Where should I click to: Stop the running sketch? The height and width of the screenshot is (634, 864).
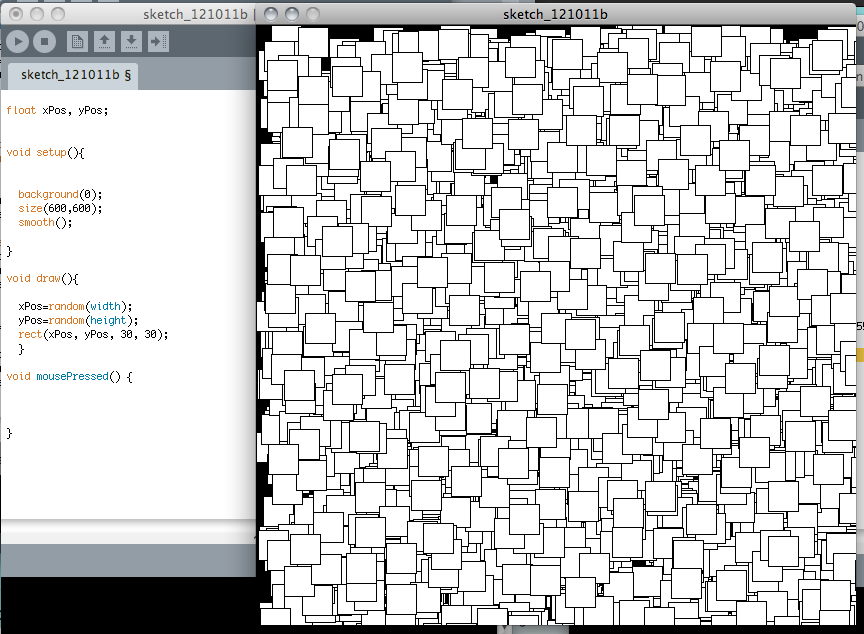click(x=44, y=41)
